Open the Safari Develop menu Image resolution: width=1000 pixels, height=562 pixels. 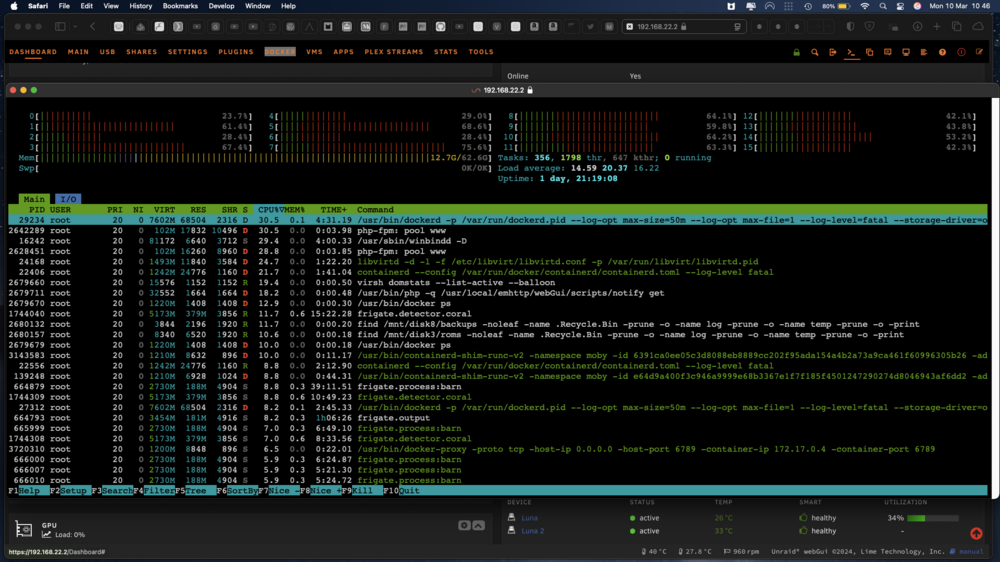click(221, 6)
